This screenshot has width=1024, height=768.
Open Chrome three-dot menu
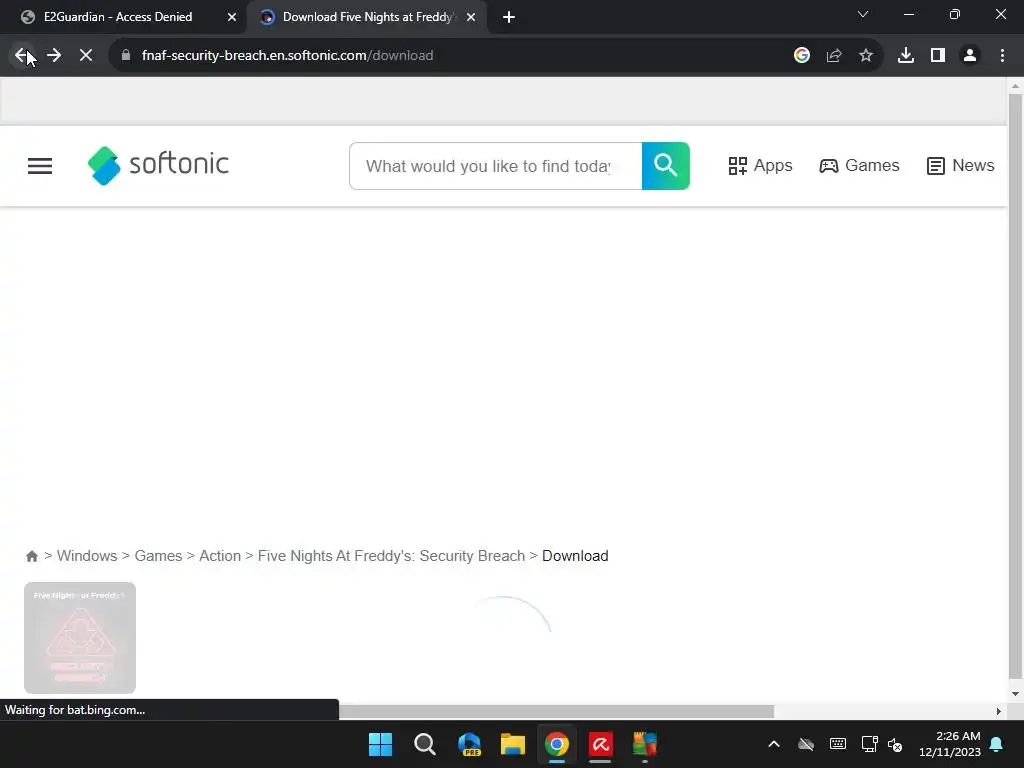click(x=1002, y=56)
